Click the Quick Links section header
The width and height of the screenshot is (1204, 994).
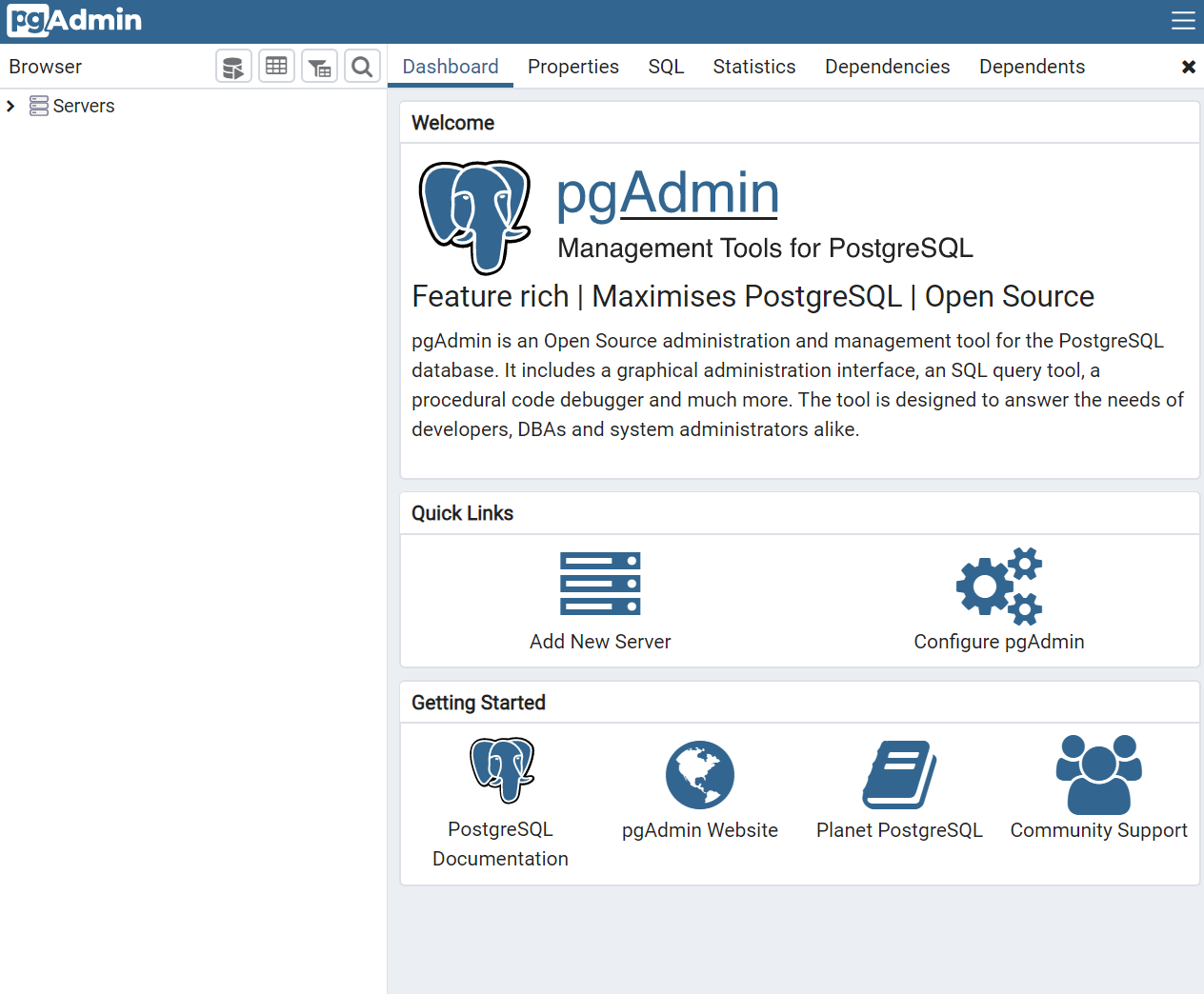(x=463, y=513)
